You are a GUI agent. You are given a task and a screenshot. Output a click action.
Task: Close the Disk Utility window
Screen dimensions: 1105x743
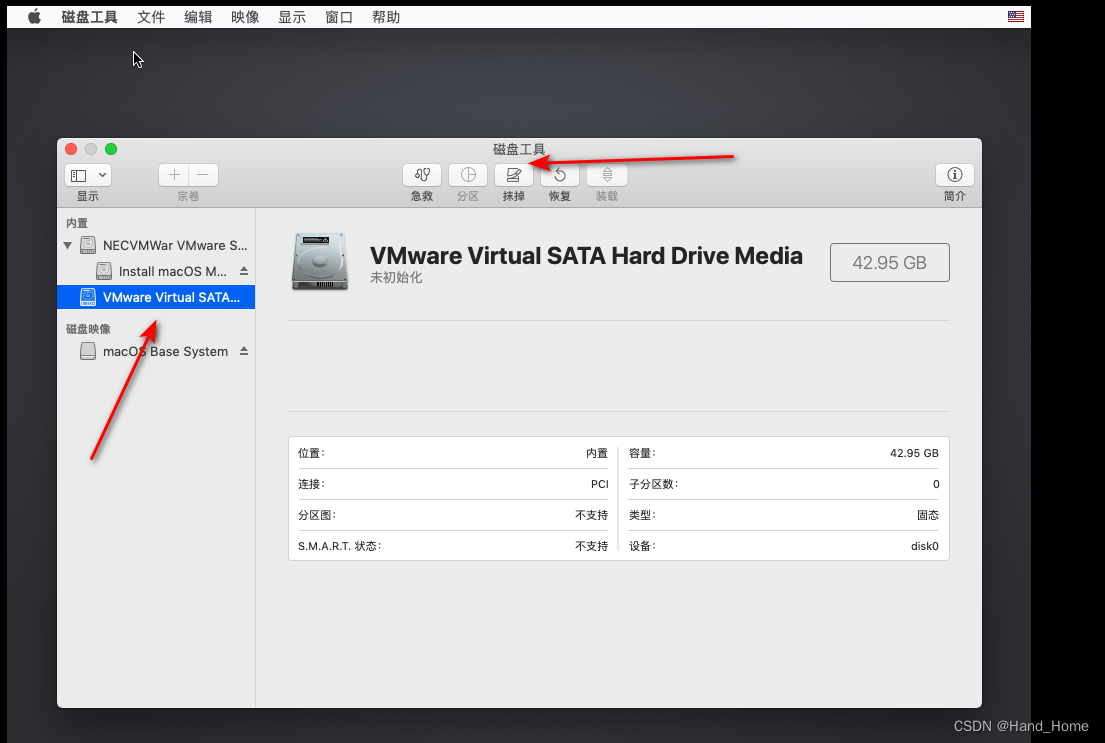tap(71, 149)
